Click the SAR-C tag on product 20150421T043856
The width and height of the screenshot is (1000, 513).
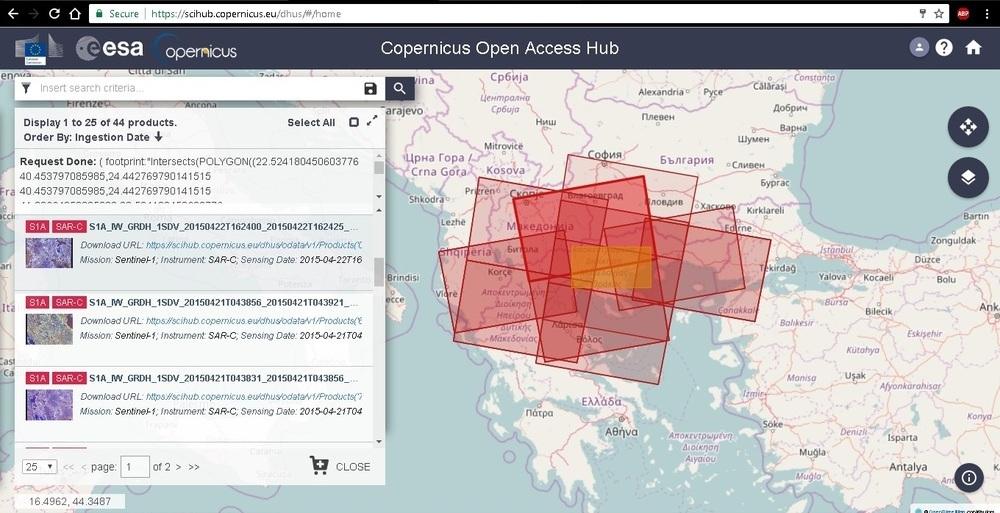tap(69, 302)
